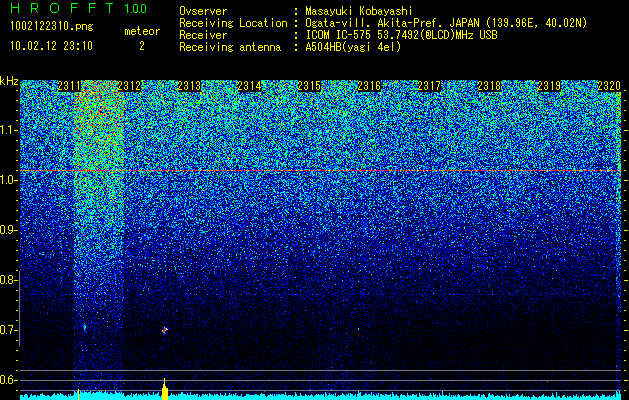
Task: Click the observer name Masayuki Kobayashi
Action: pos(358,11)
